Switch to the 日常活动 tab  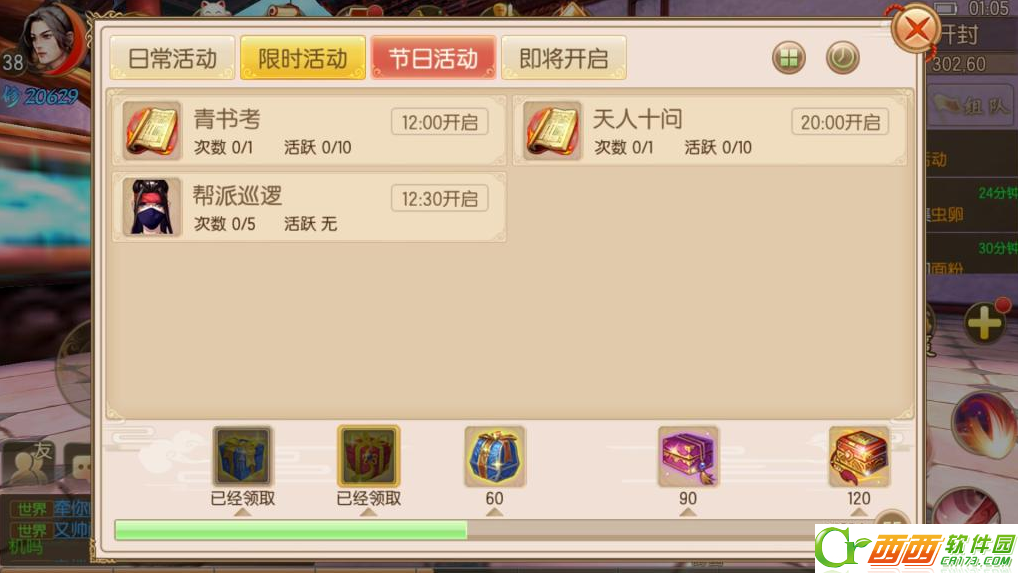172,58
